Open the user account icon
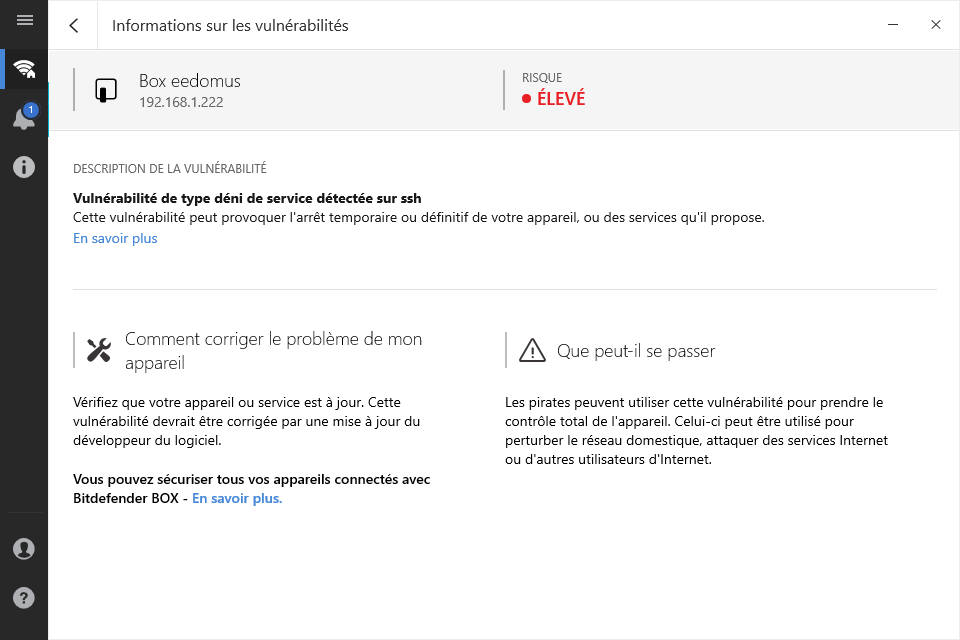This screenshot has height=640, width=960. click(24, 549)
